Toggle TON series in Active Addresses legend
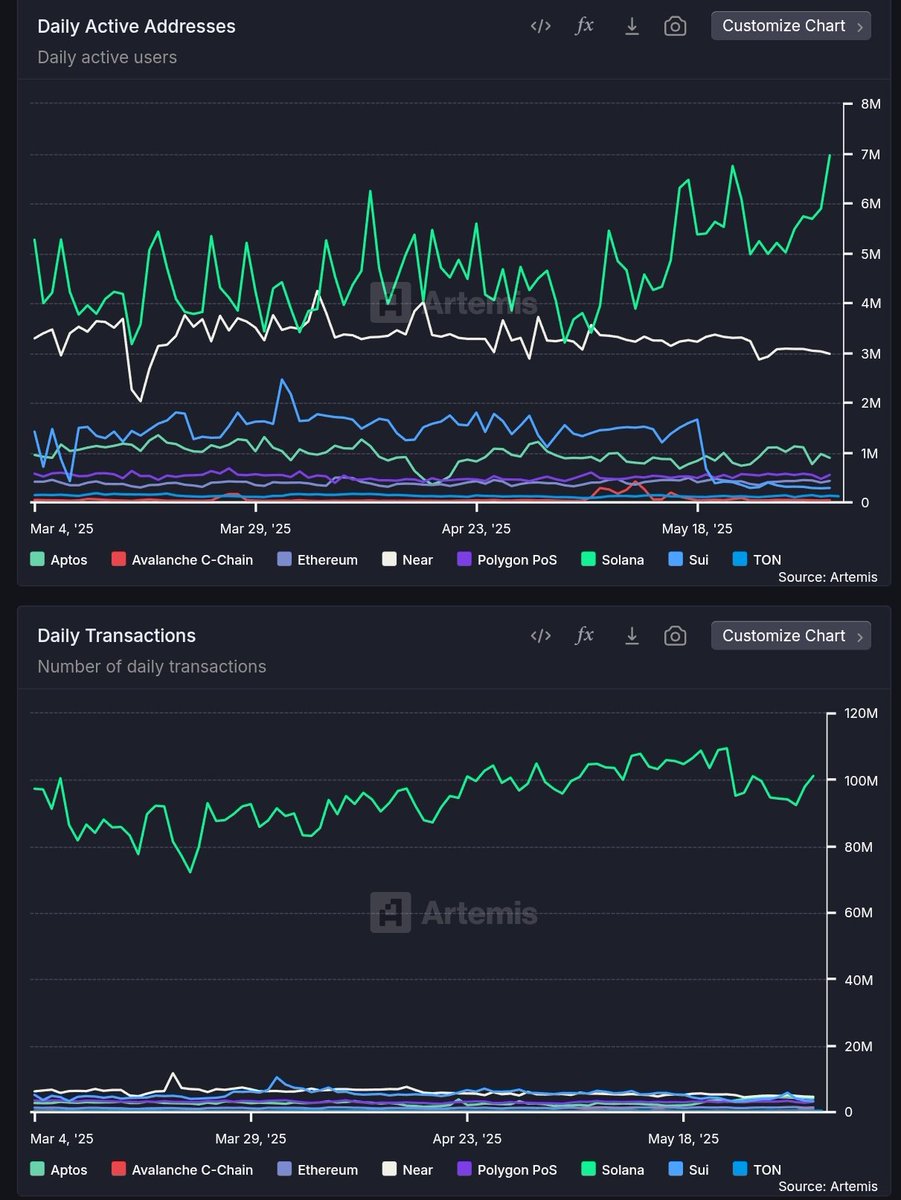The image size is (901, 1200). coord(757,560)
